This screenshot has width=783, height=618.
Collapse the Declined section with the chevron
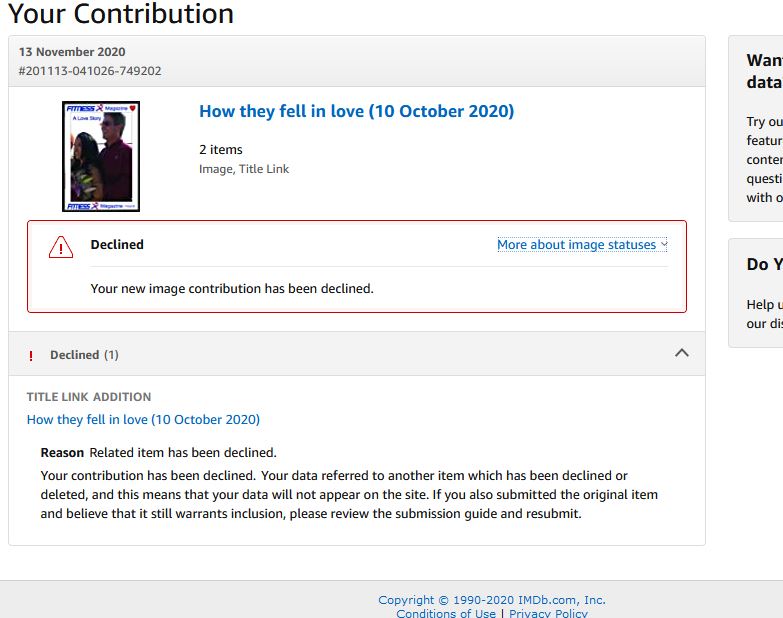tap(682, 353)
